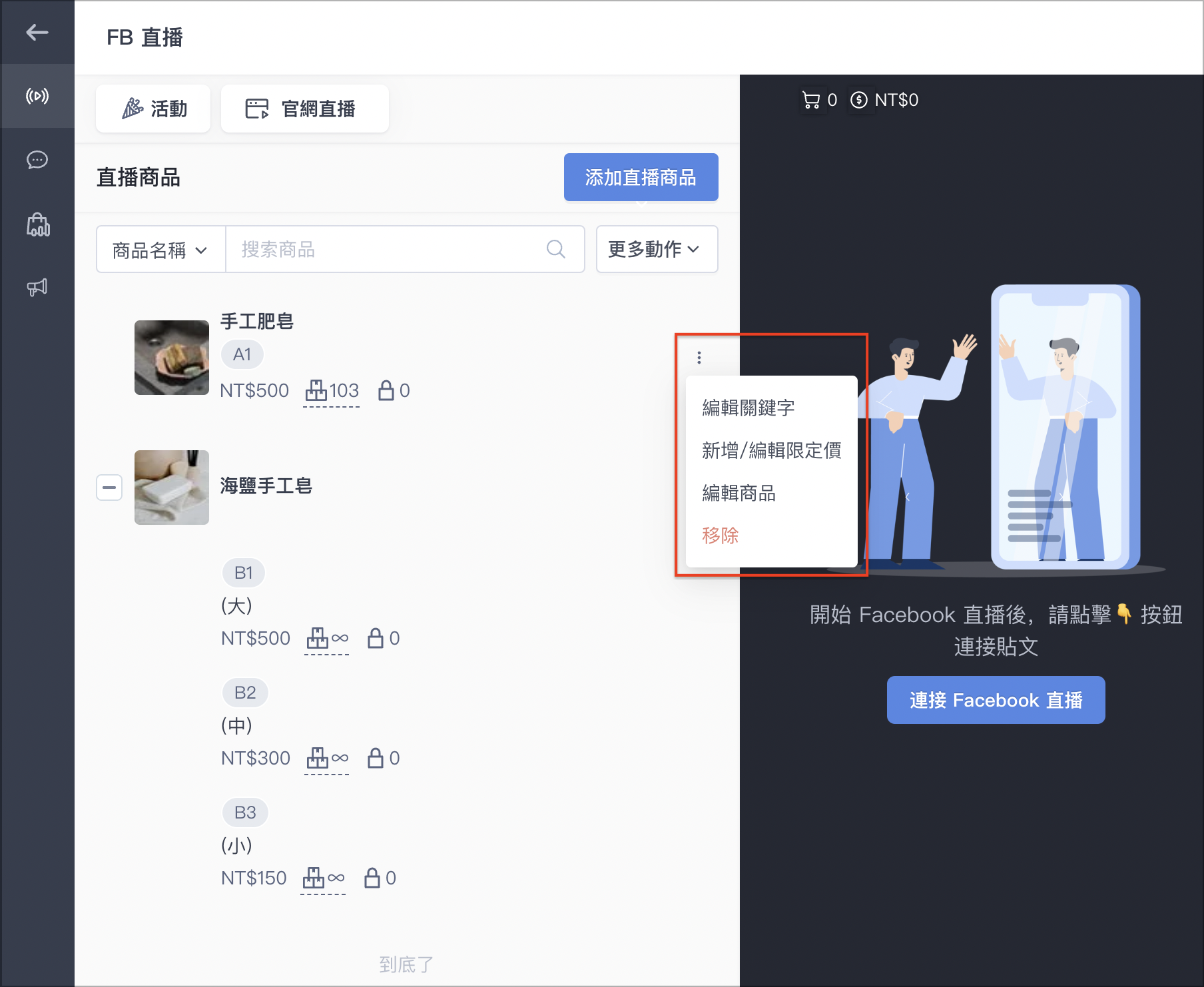Click 連接 Facebook 直播 button

click(x=996, y=700)
